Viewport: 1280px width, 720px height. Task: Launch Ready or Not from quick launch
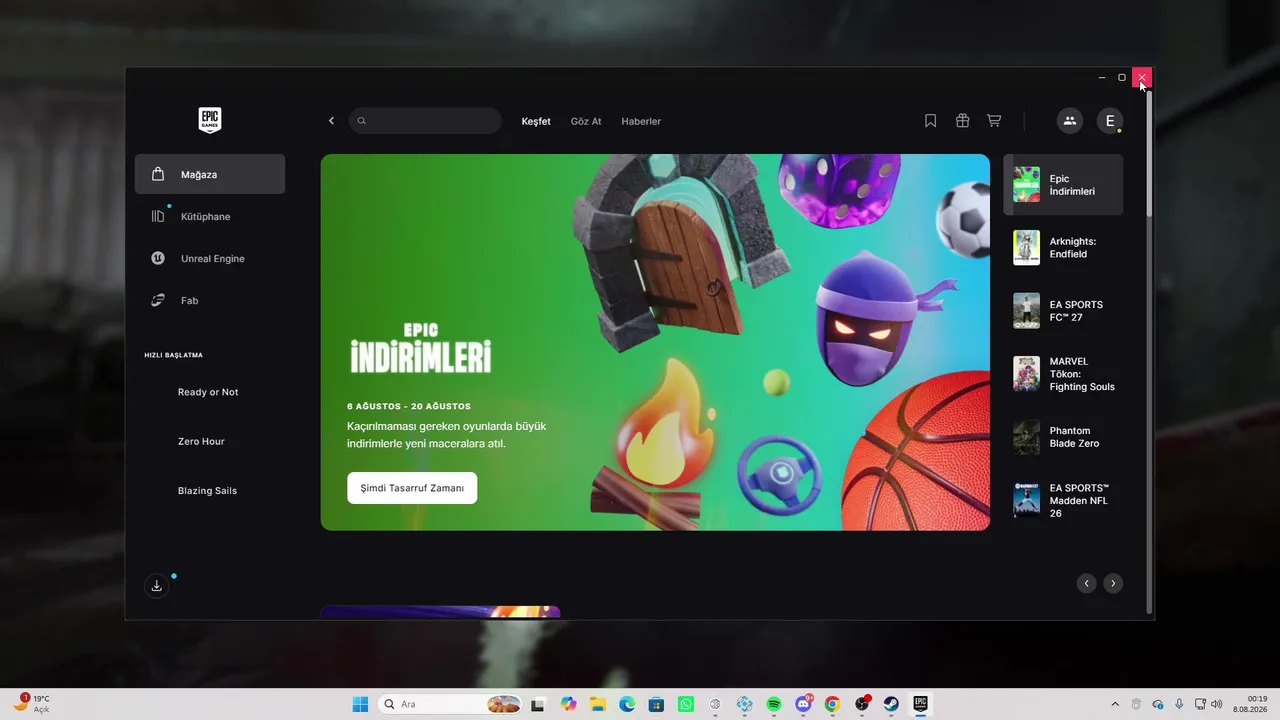point(210,392)
